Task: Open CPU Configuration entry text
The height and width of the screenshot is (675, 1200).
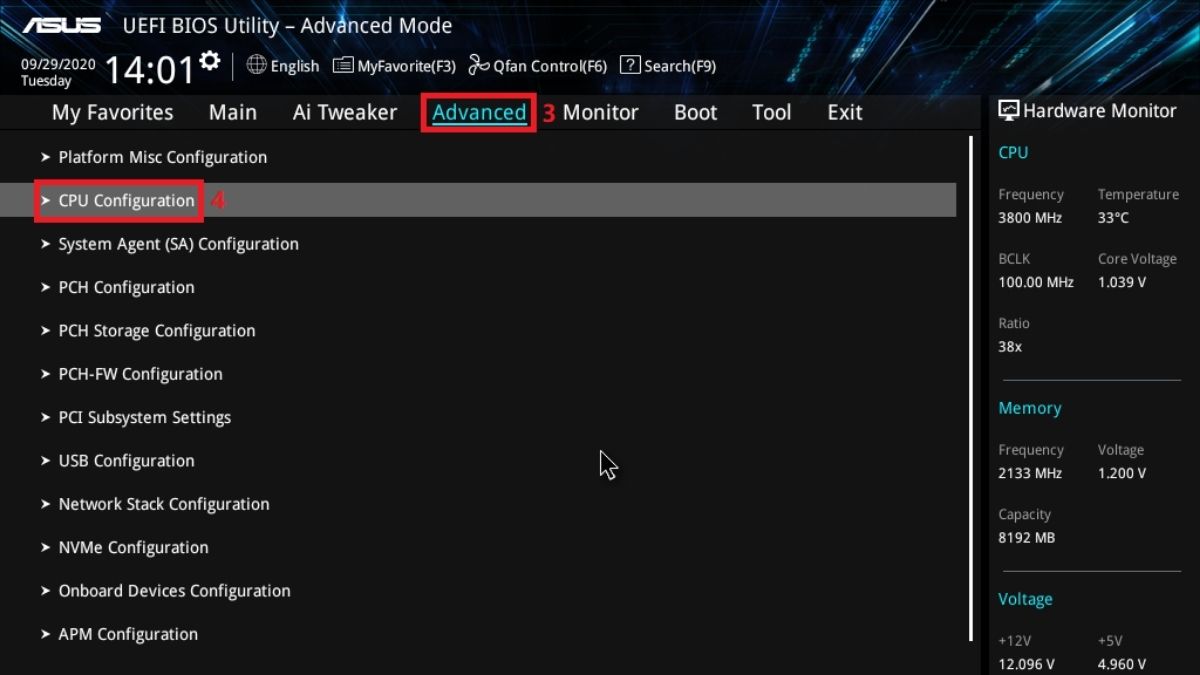Action: 127,200
